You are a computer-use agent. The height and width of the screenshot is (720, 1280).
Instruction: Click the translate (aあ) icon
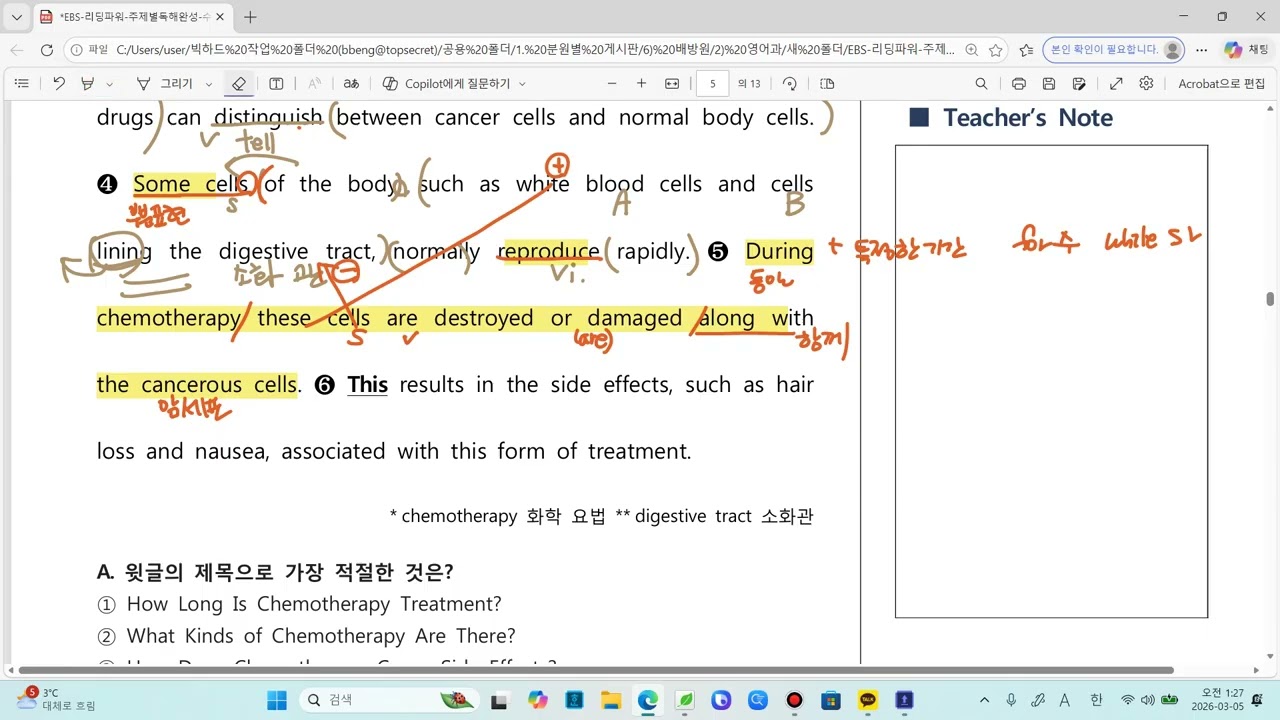click(351, 84)
